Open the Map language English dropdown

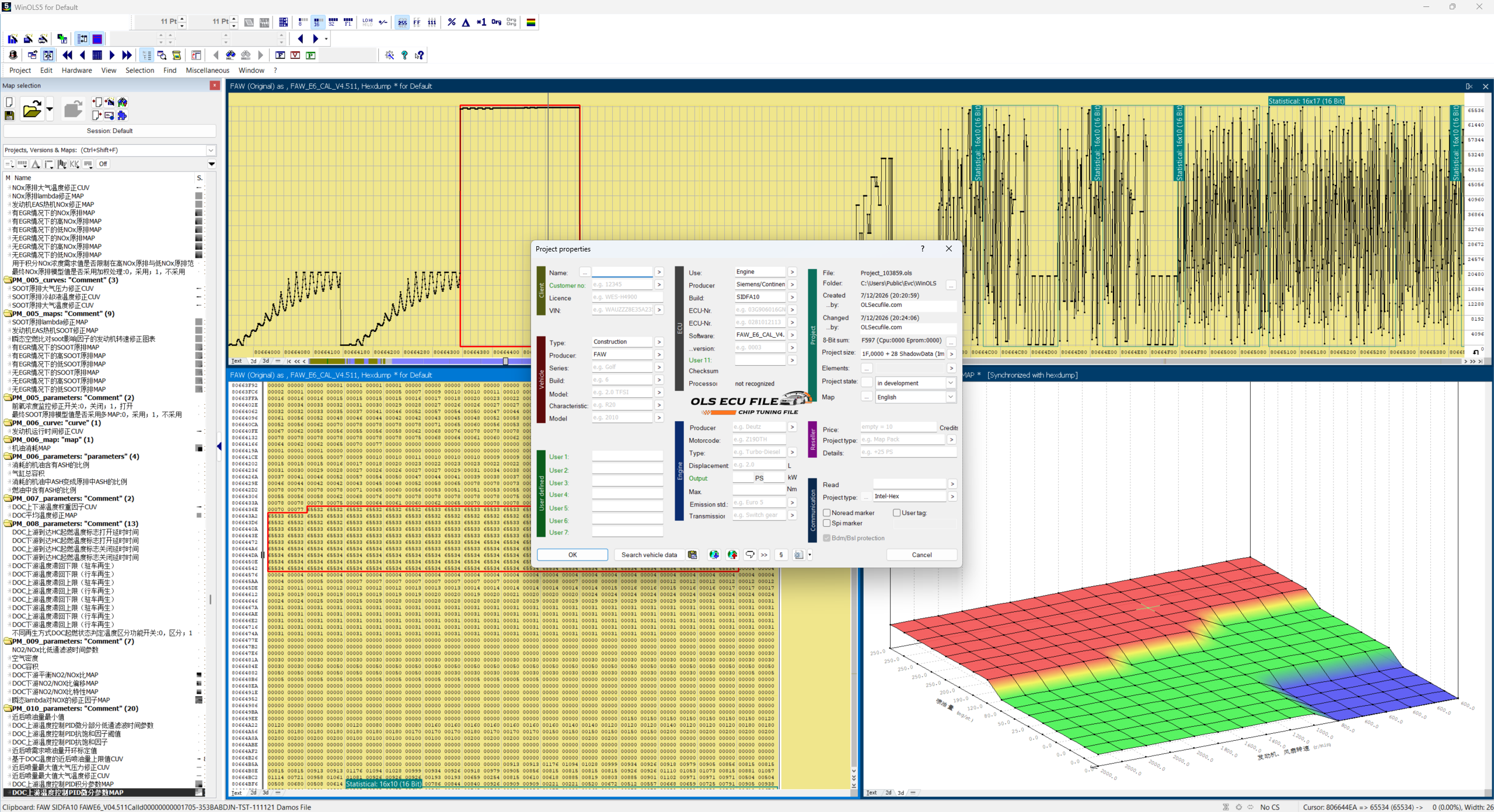(914, 397)
